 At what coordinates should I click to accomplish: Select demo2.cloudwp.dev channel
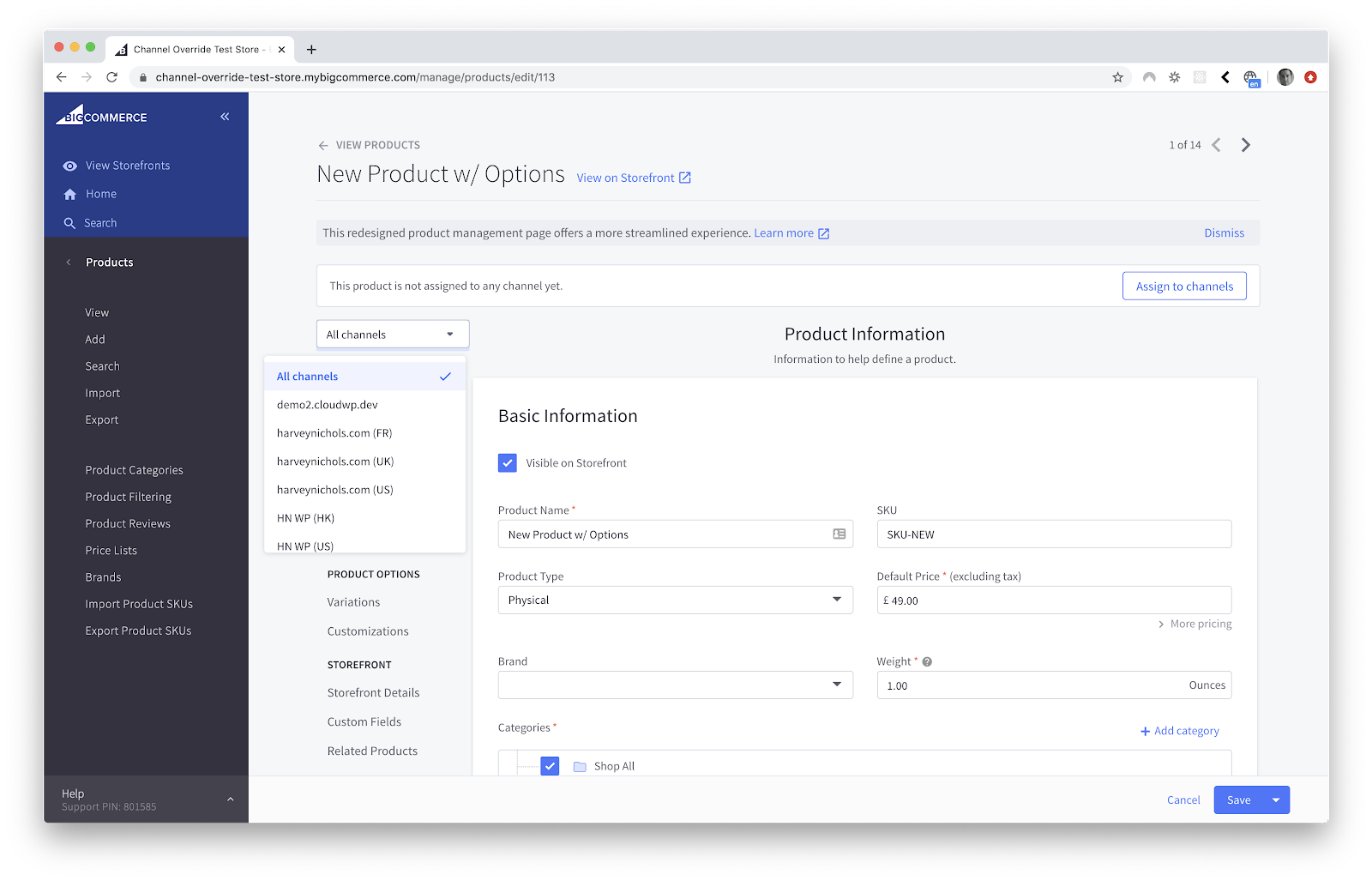tap(364, 405)
